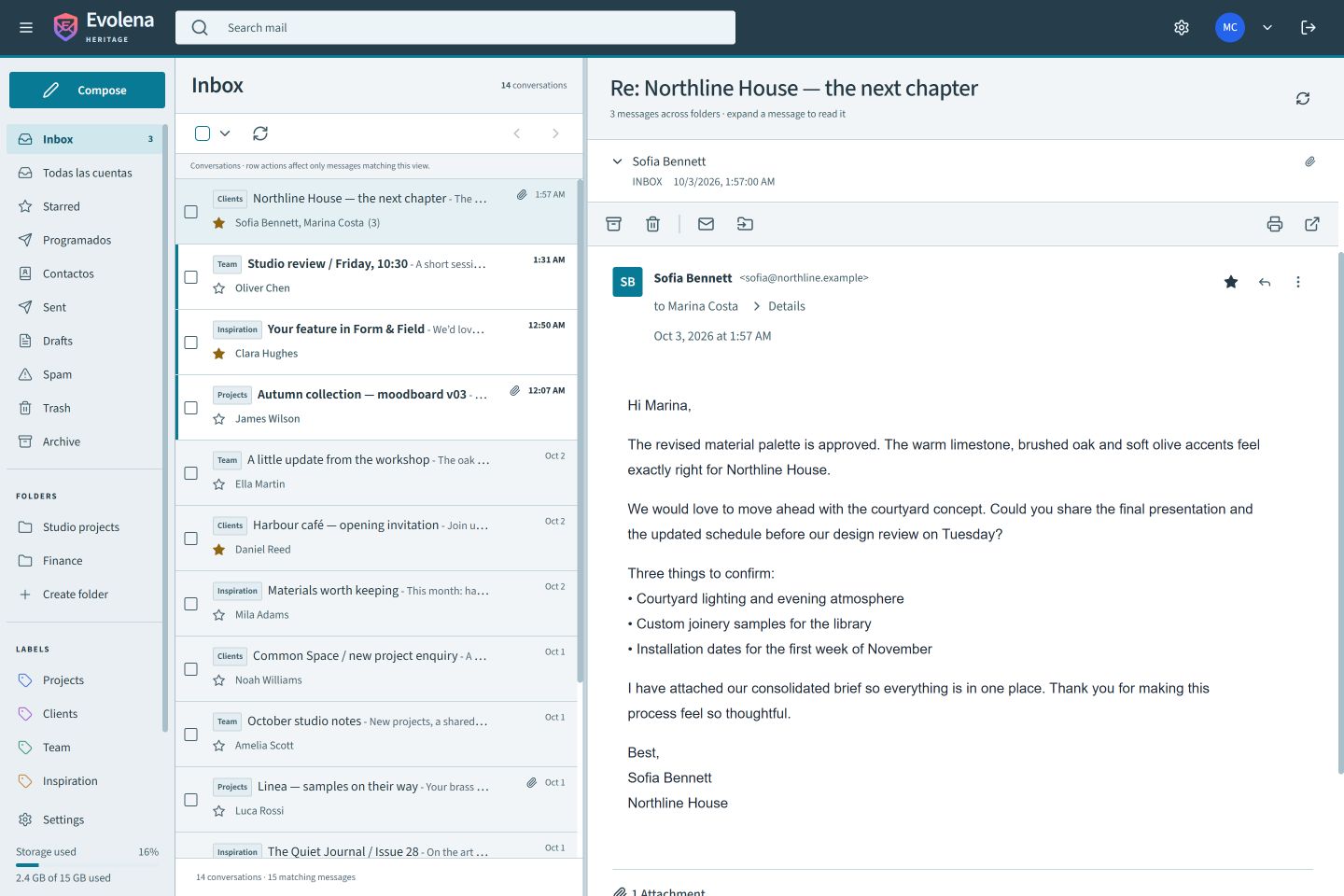Open the account menu chevron
Screen dimensions: 1344x896
pyautogui.click(x=1267, y=28)
